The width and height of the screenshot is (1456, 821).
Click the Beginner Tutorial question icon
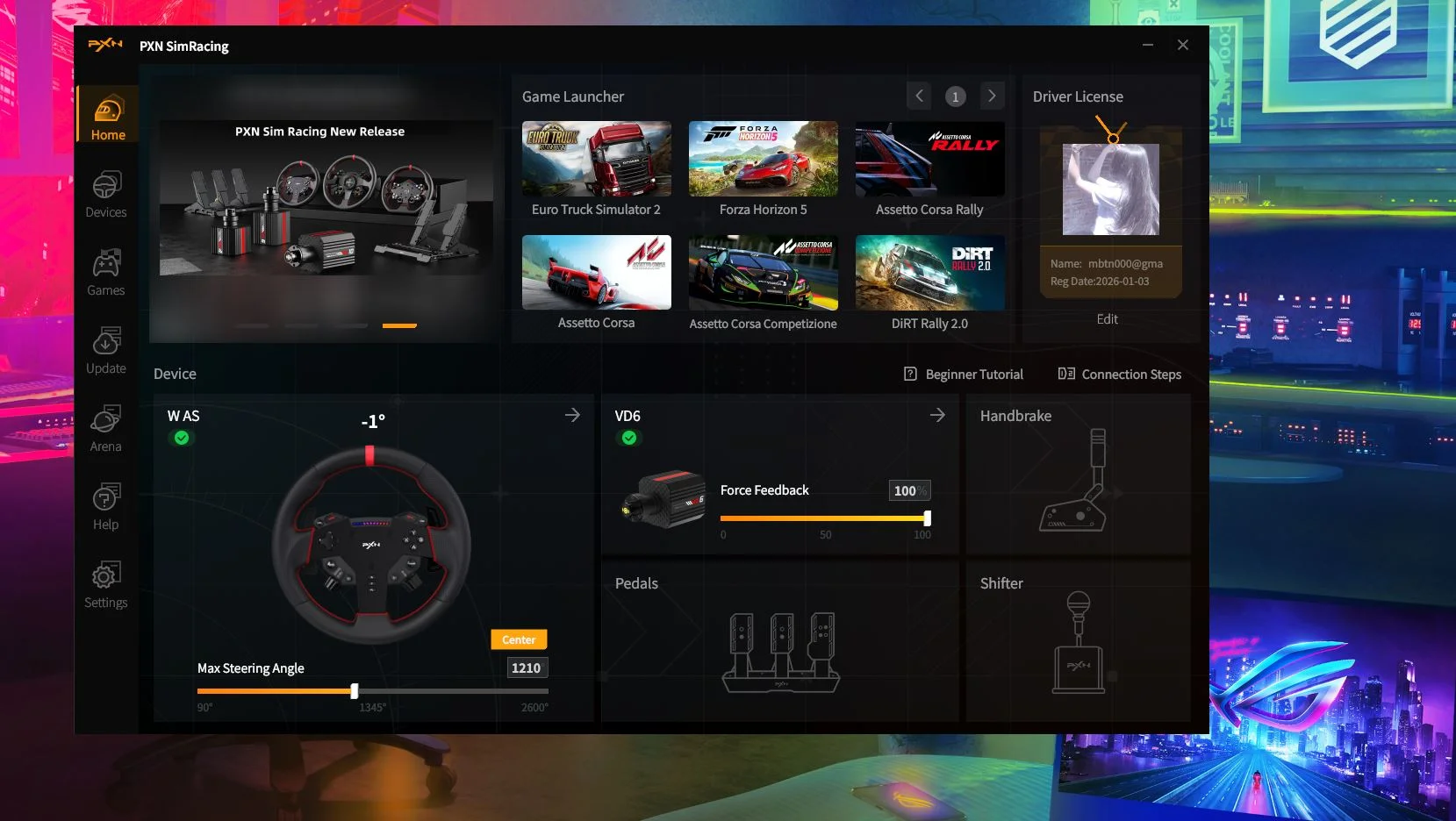[910, 374]
